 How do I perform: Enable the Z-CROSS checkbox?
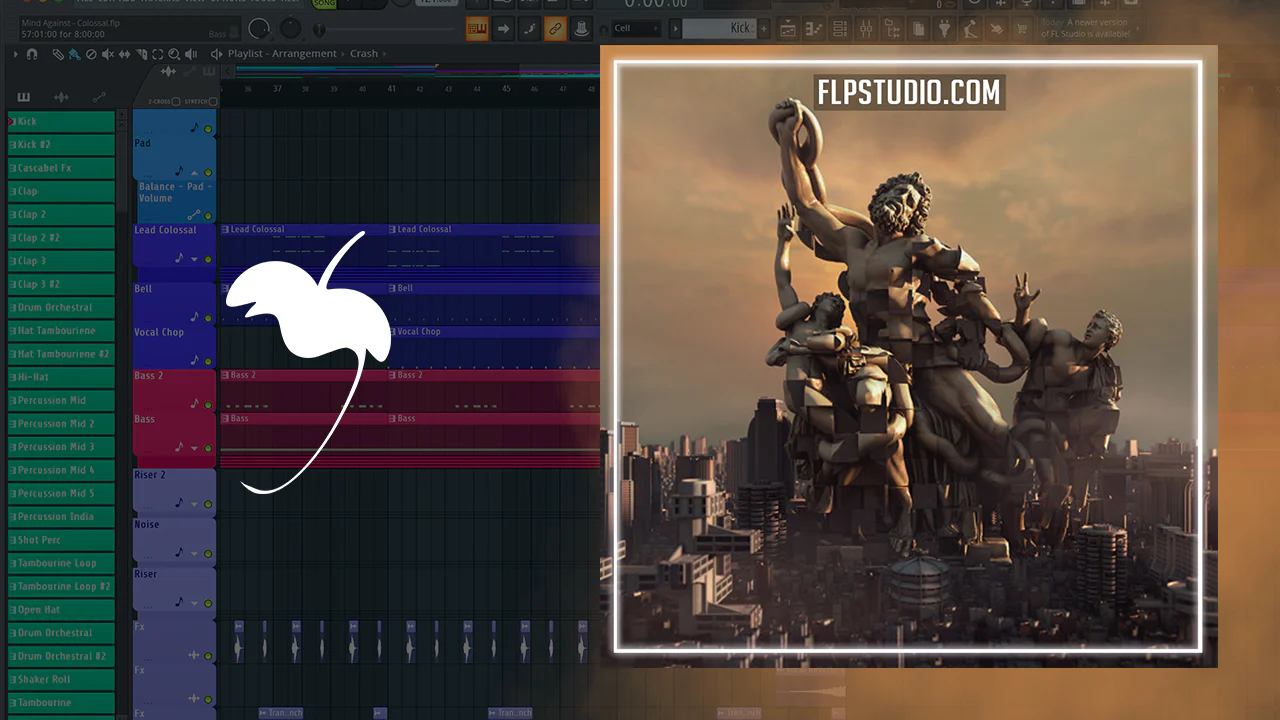click(x=176, y=101)
